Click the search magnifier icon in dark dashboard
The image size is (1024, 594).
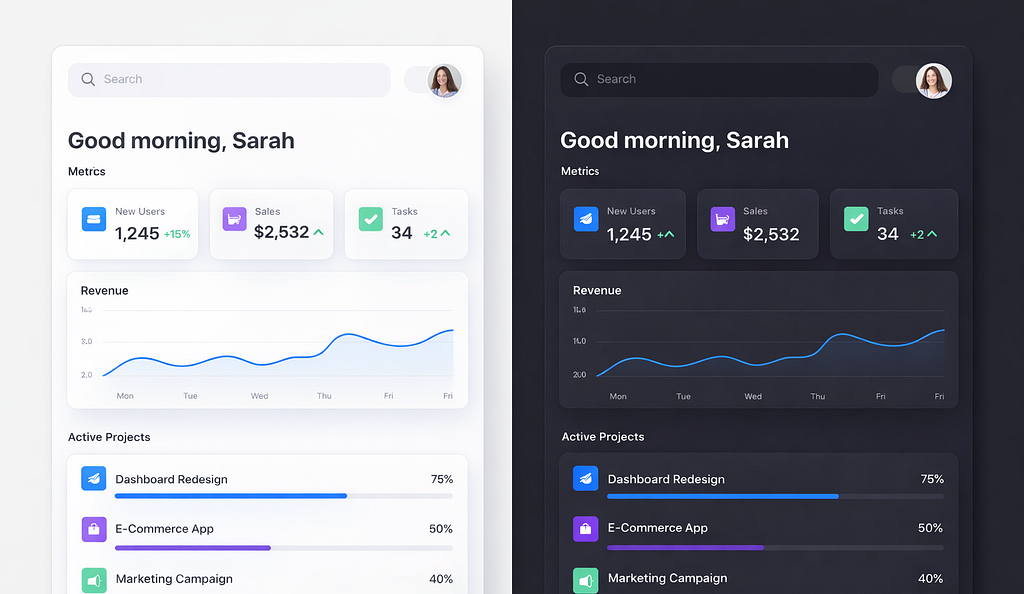[581, 79]
